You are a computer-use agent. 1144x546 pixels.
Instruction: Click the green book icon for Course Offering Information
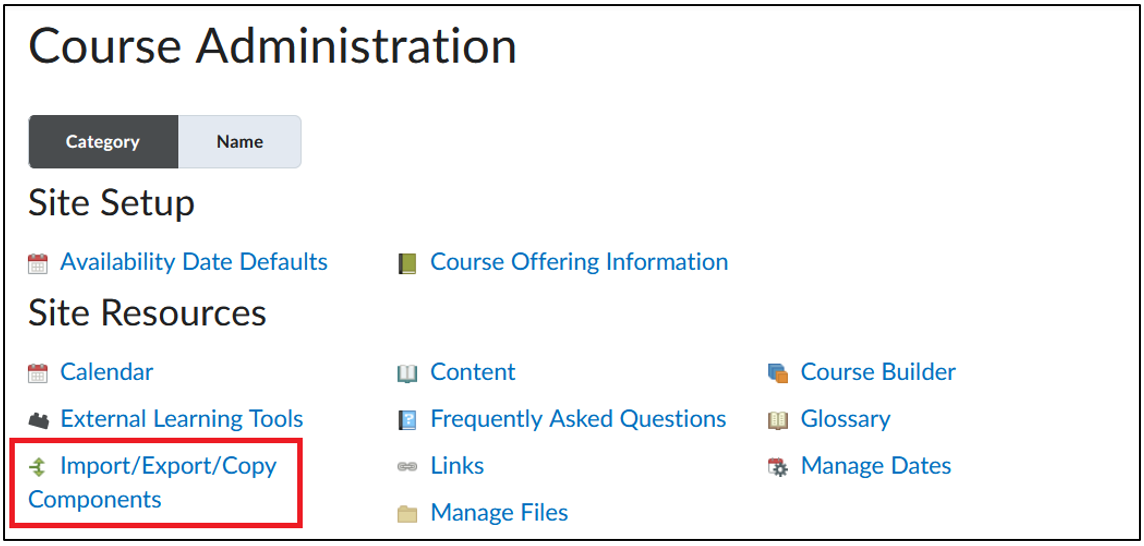tap(407, 264)
